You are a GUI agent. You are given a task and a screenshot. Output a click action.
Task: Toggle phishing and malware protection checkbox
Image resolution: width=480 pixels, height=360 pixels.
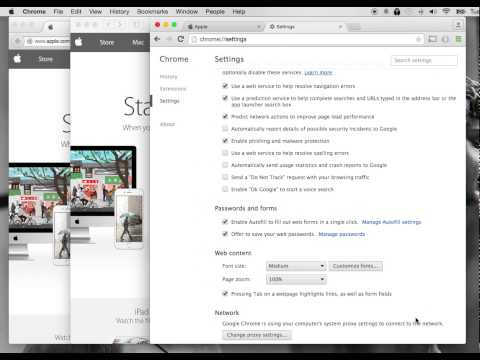pos(225,141)
